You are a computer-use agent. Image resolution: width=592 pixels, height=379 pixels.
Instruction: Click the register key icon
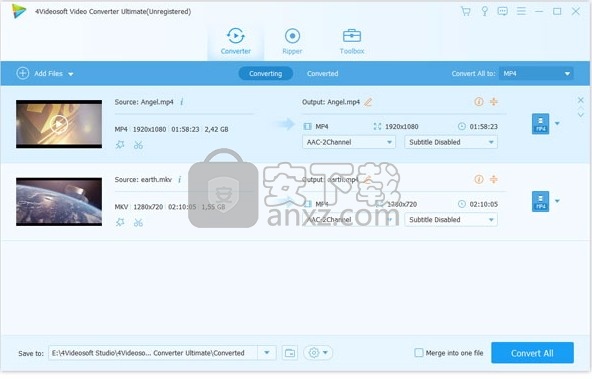(x=484, y=11)
